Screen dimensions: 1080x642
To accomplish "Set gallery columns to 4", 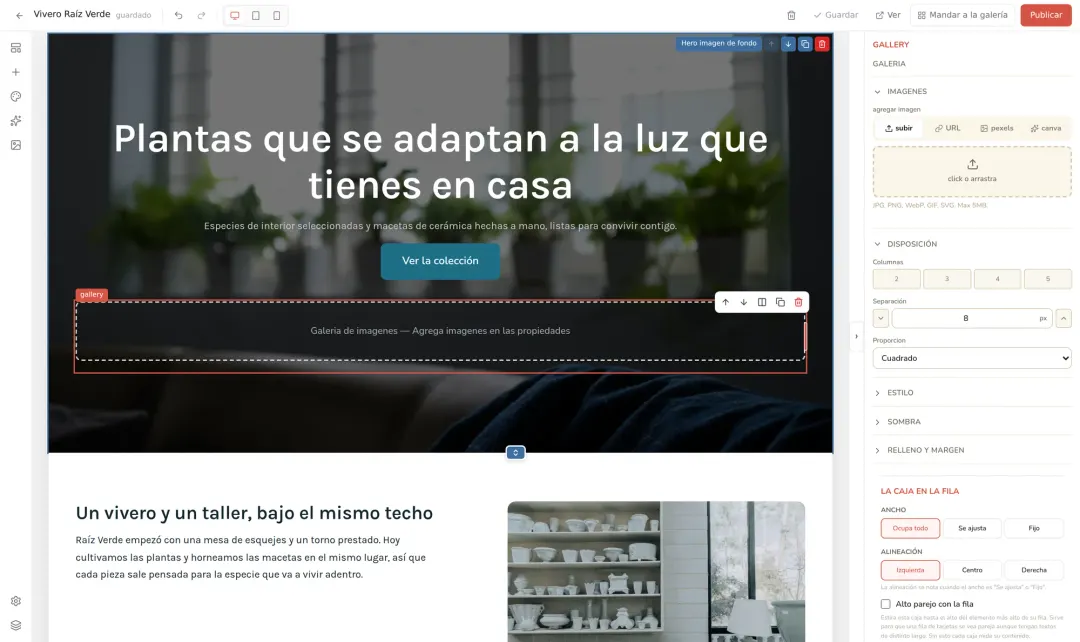I will (997, 279).
